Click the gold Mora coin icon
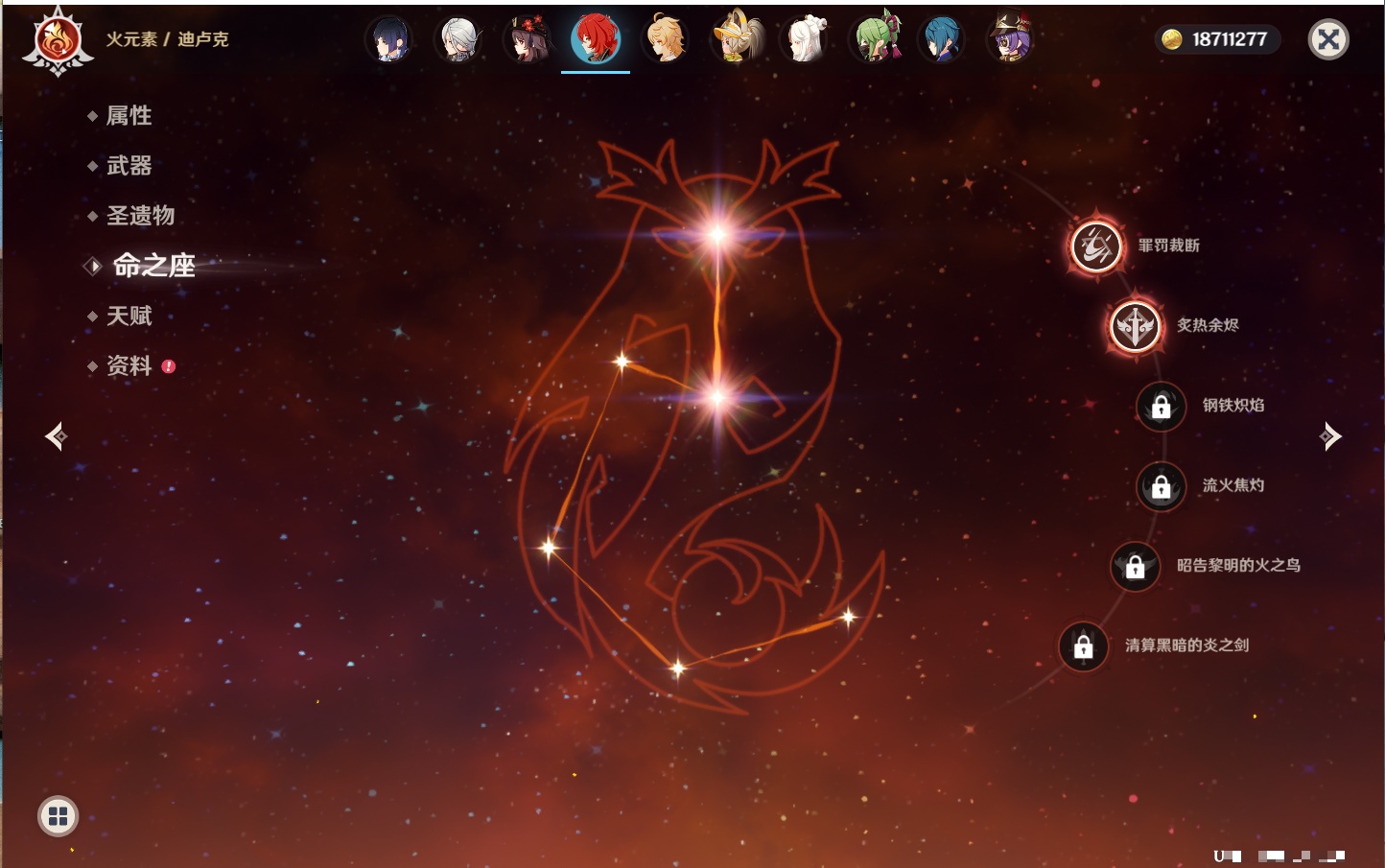 pos(1171,39)
